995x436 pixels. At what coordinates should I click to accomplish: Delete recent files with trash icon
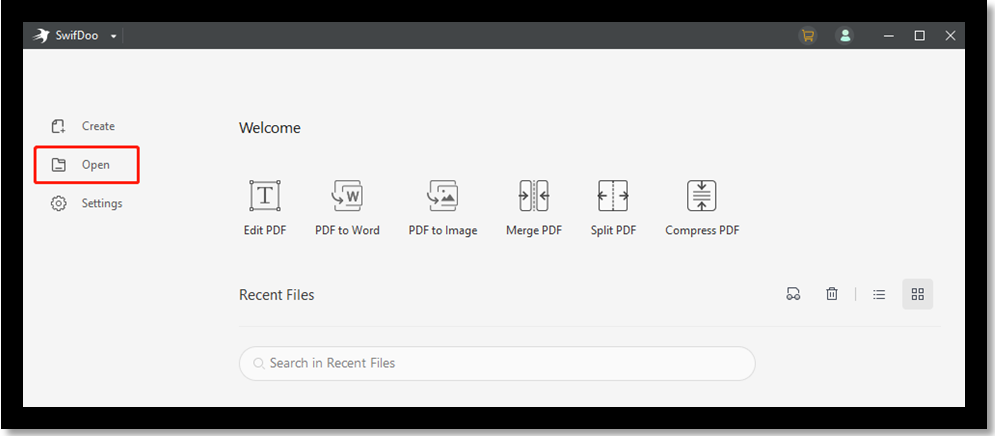coord(831,294)
